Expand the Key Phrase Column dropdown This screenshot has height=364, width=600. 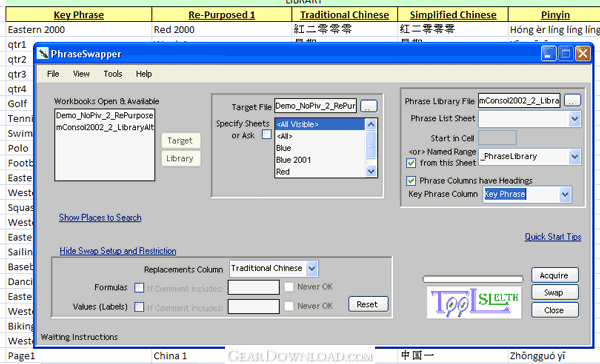pyautogui.click(x=565, y=194)
